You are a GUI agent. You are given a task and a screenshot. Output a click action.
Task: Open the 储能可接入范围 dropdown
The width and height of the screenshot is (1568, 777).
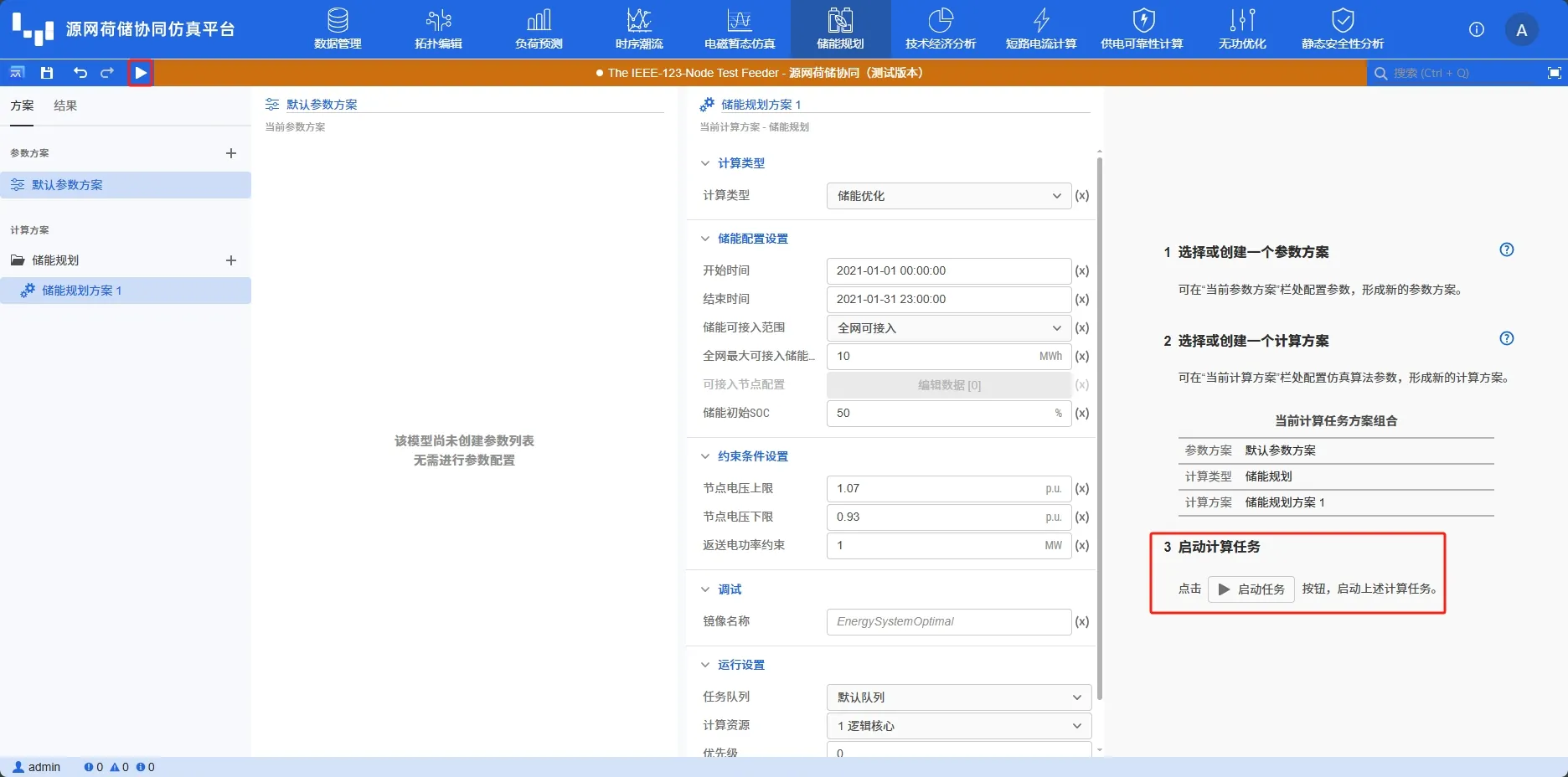[949, 328]
